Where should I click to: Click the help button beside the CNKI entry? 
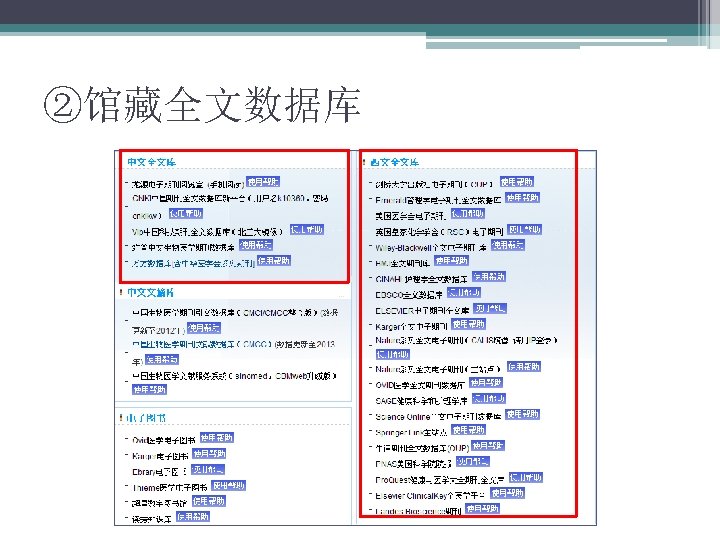coord(186,214)
